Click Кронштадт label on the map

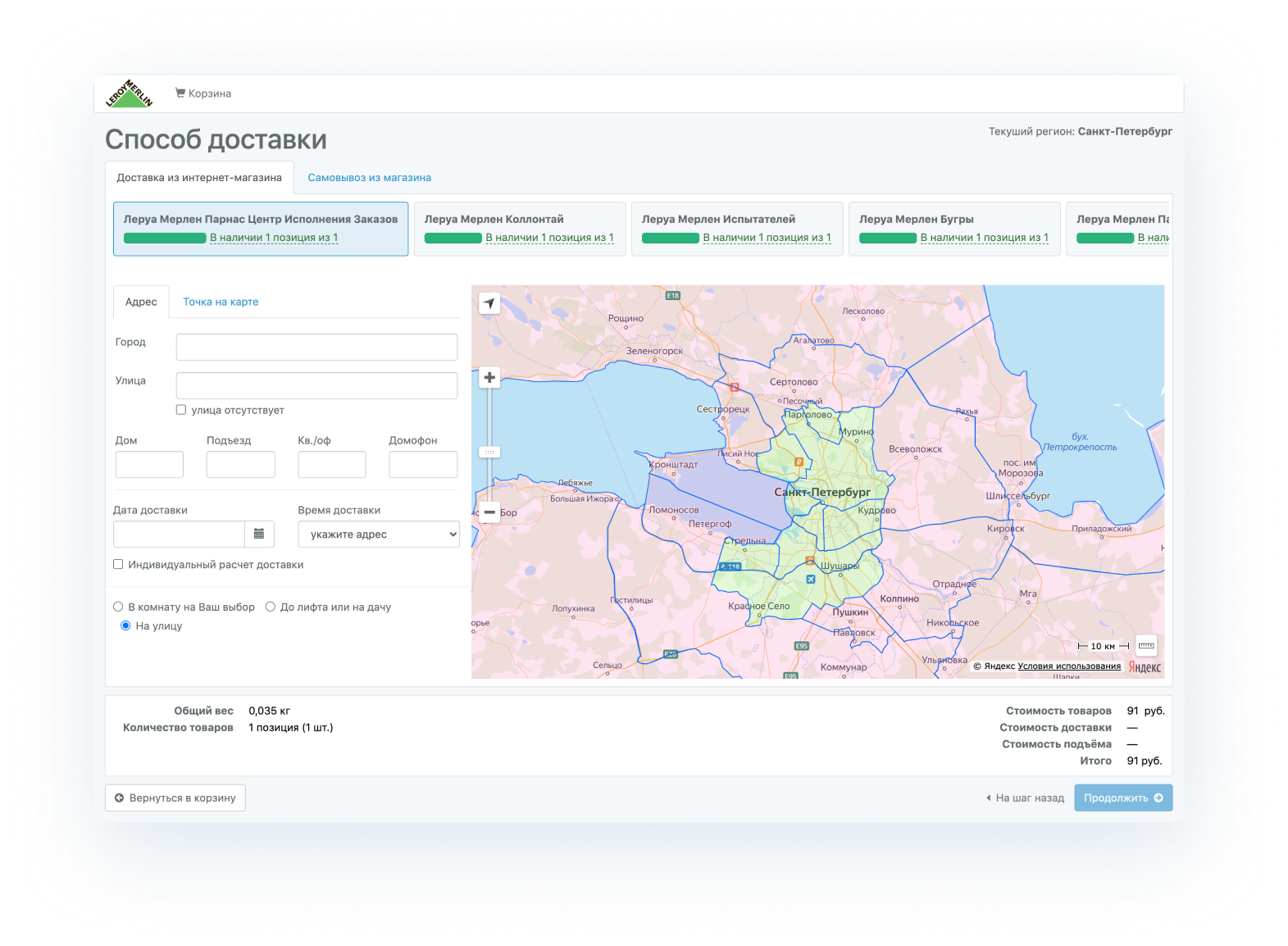[673, 465]
